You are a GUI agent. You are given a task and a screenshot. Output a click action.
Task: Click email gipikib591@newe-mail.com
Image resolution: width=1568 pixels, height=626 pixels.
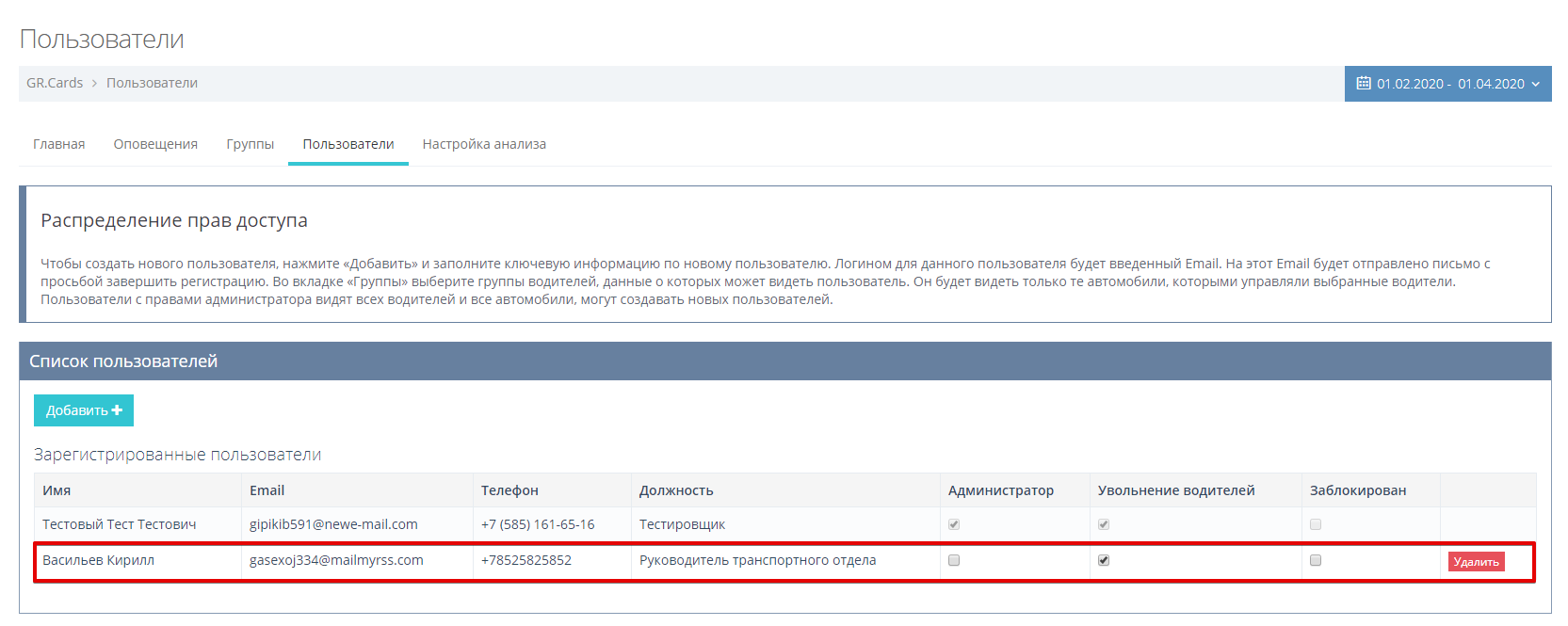coord(333,524)
